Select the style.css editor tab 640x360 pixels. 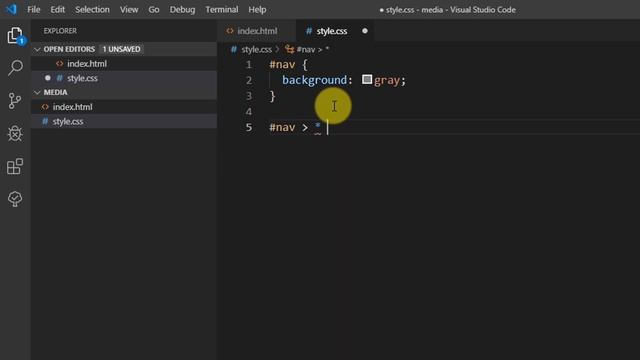[x=336, y=31]
